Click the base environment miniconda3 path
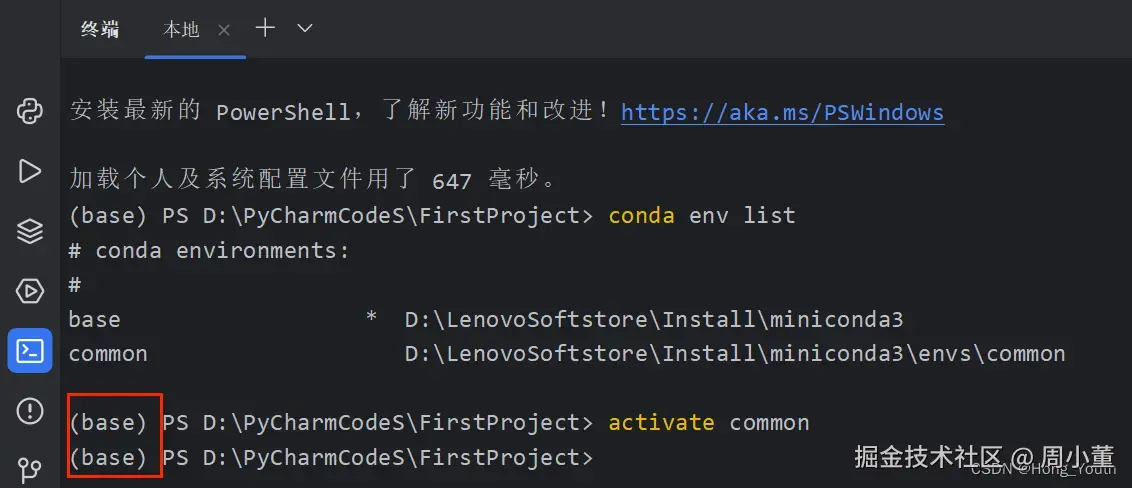Screen dimensions: 1132x488 (x=653, y=319)
